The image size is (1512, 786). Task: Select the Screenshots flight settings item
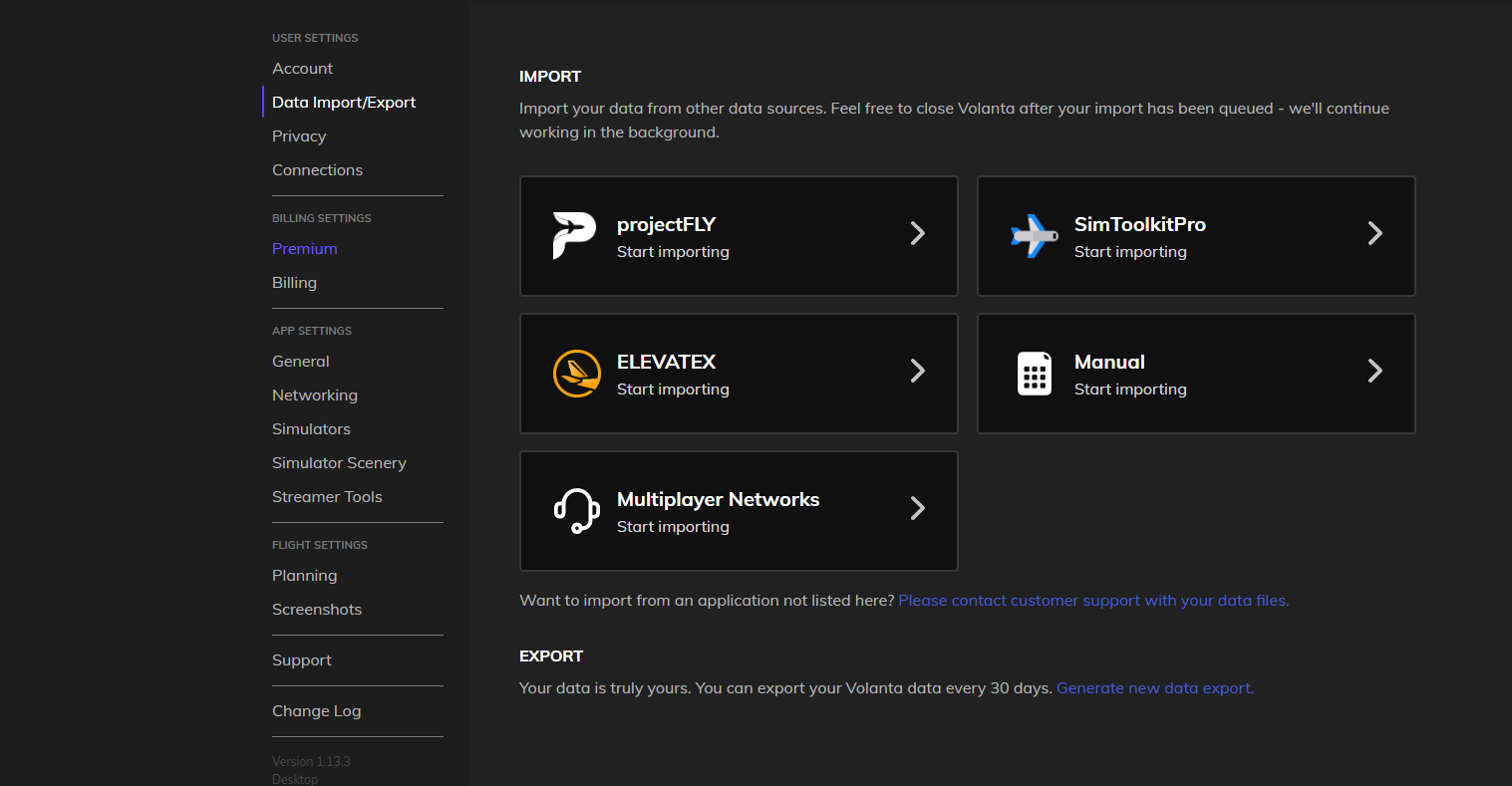point(317,610)
